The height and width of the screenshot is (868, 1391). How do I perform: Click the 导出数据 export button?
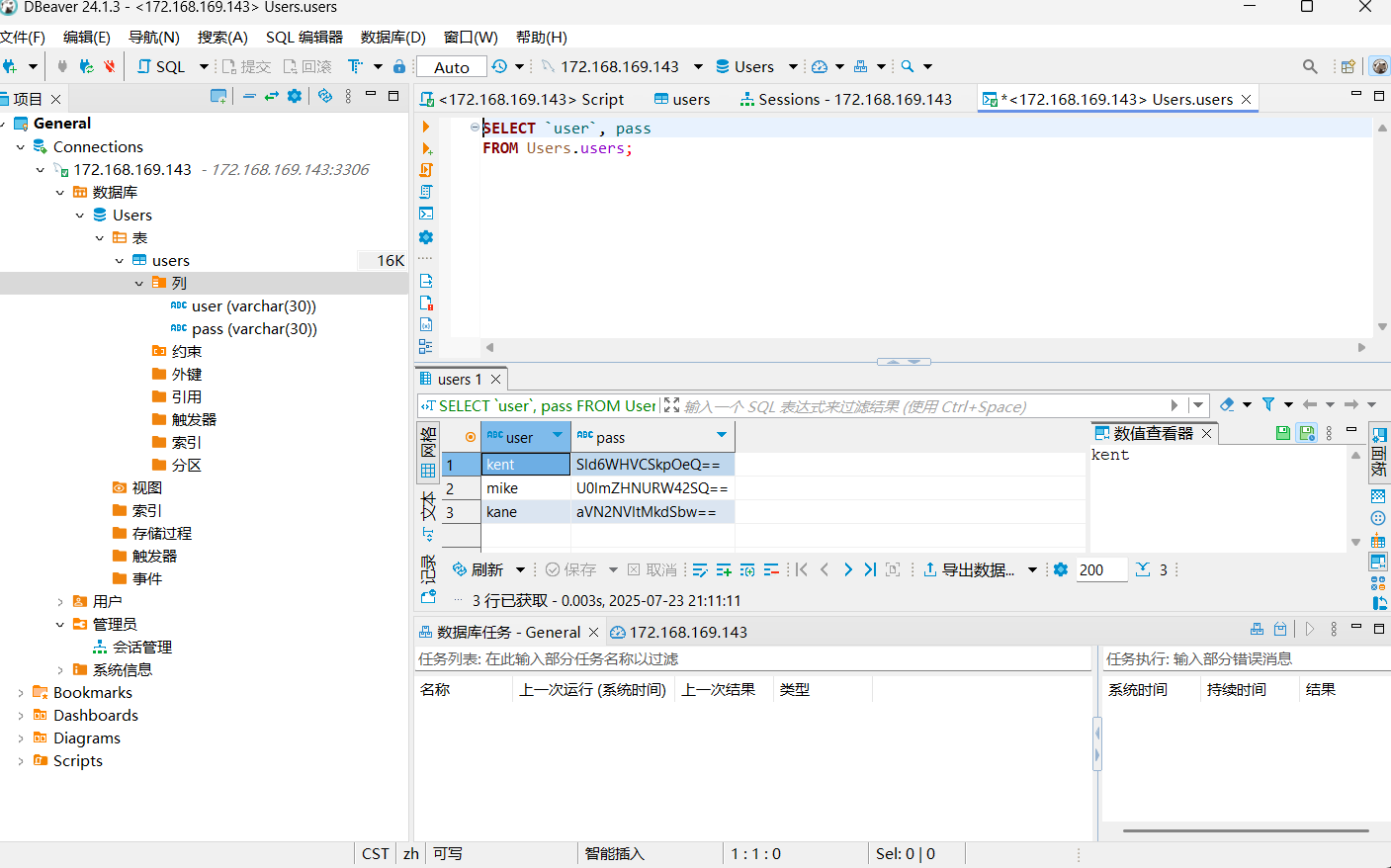(969, 569)
